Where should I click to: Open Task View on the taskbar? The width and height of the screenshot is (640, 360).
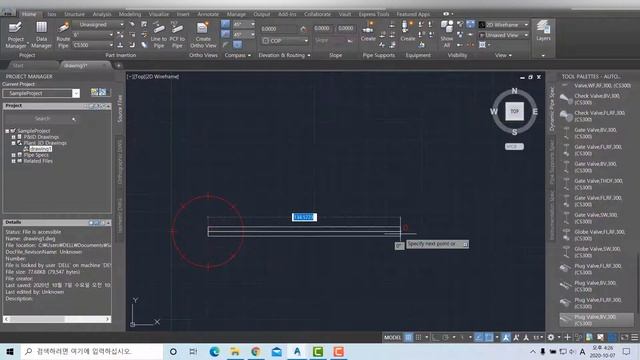click(193, 351)
